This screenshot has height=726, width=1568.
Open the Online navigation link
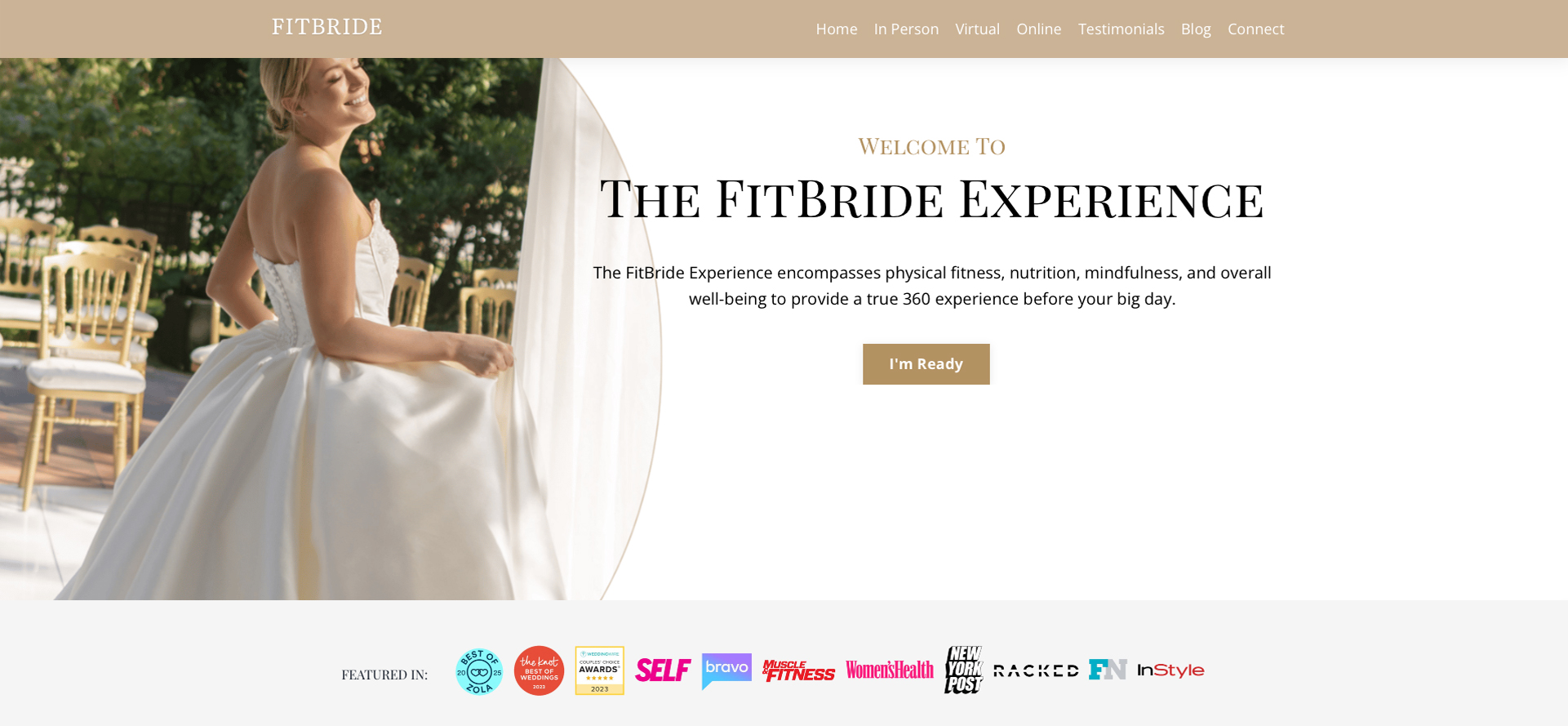1038,29
